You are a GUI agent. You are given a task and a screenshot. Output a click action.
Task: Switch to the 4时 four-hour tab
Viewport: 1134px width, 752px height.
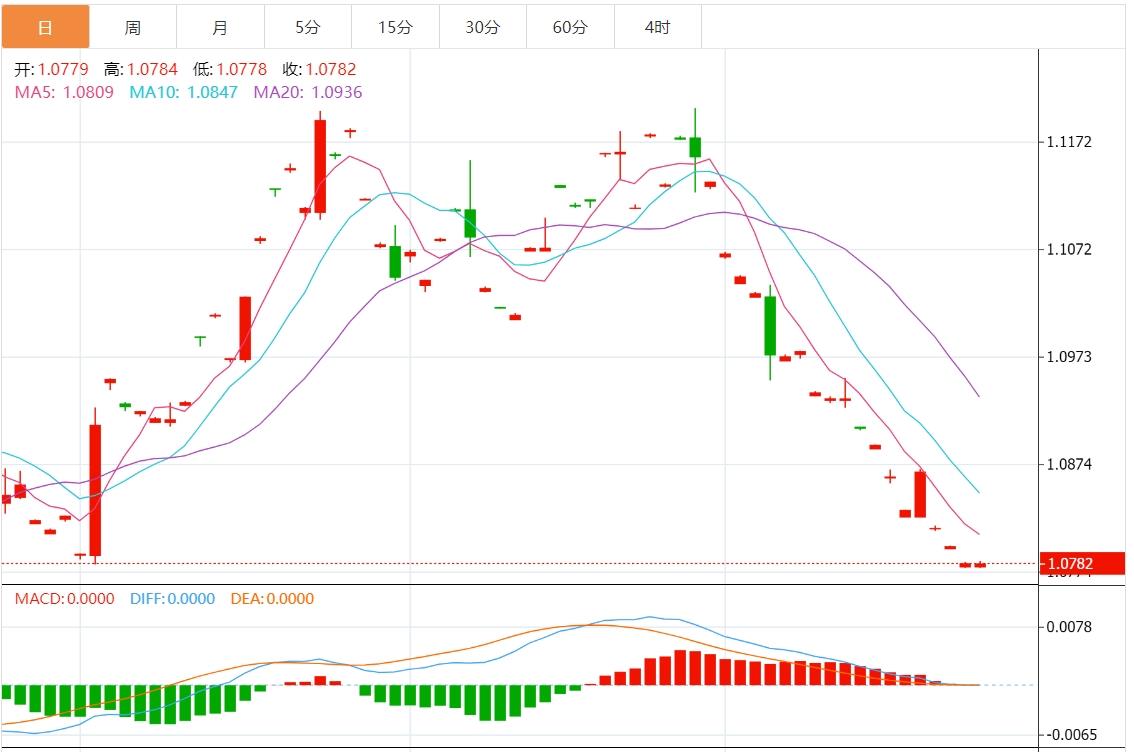click(657, 27)
